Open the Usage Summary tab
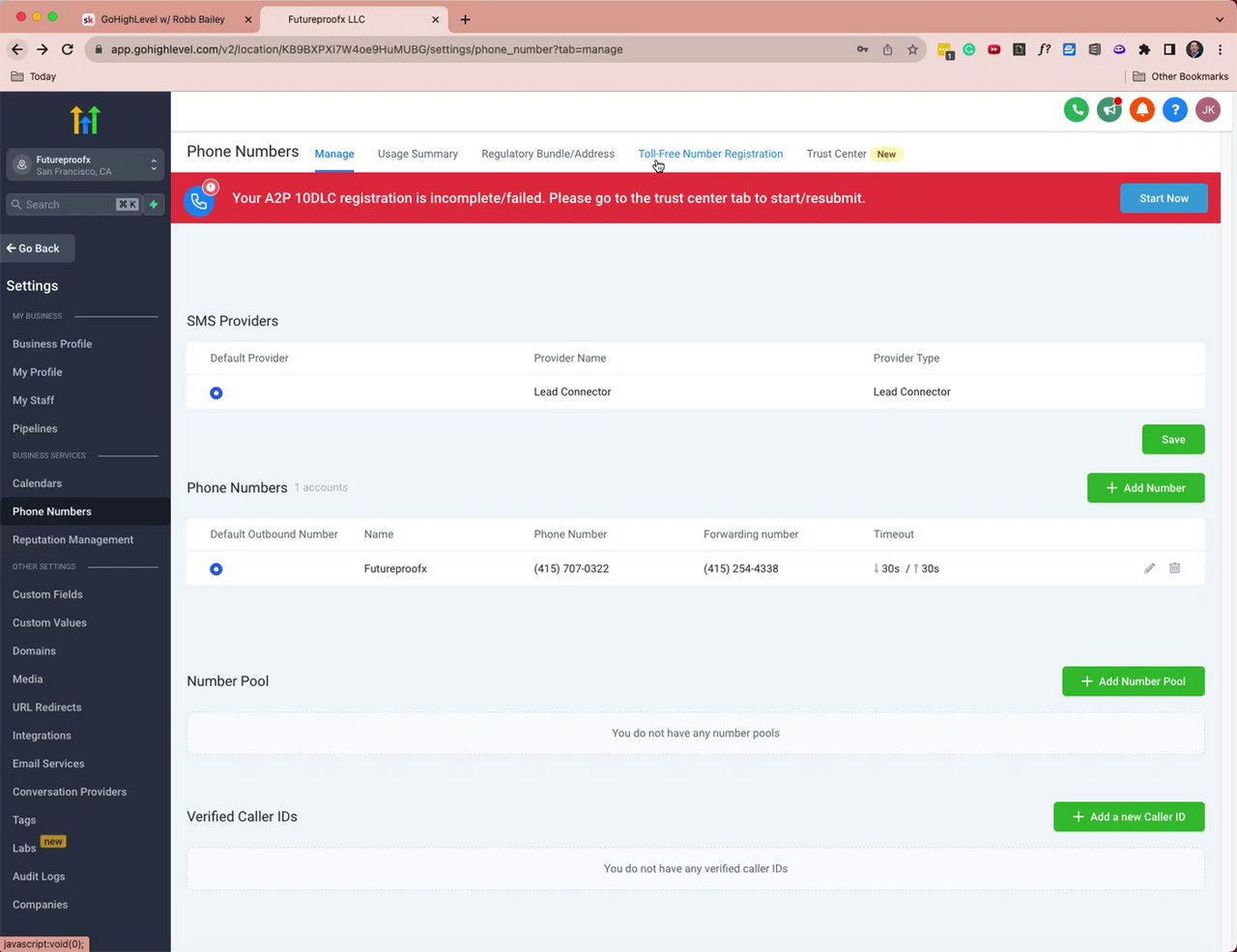This screenshot has width=1237, height=952. [x=417, y=154]
